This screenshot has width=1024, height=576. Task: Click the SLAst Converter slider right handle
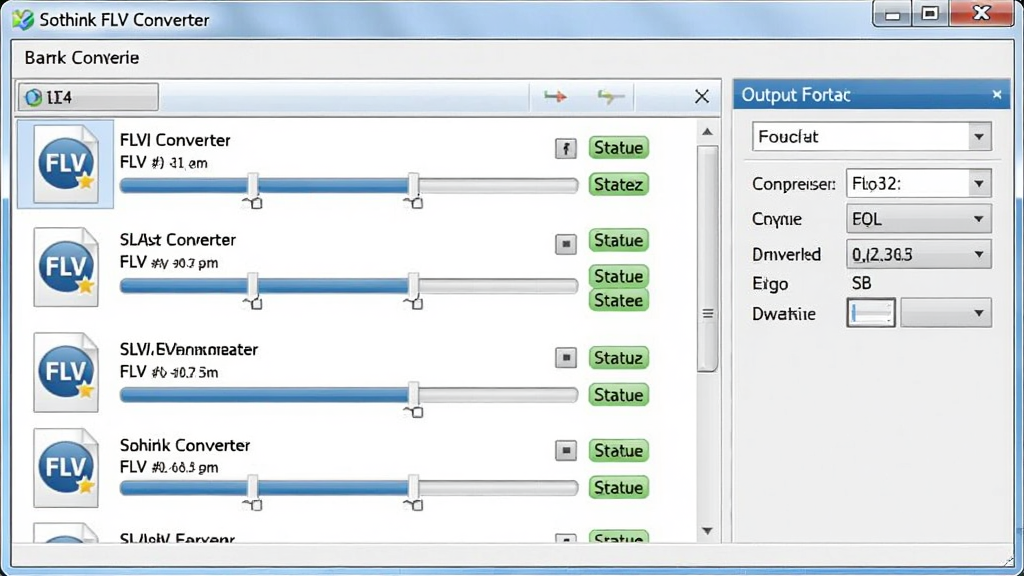pos(413,285)
